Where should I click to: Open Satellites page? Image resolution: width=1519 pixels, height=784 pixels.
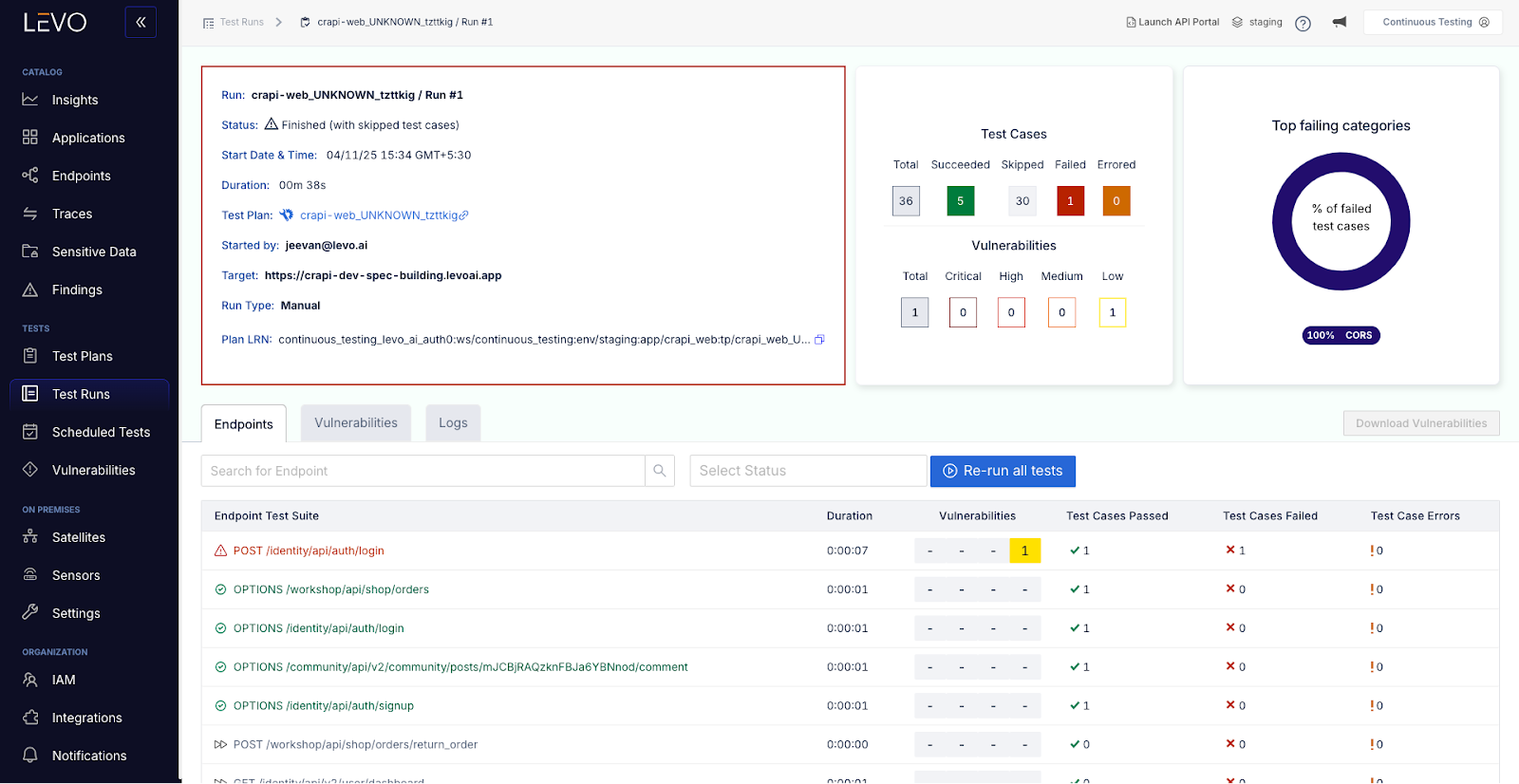[x=79, y=537]
